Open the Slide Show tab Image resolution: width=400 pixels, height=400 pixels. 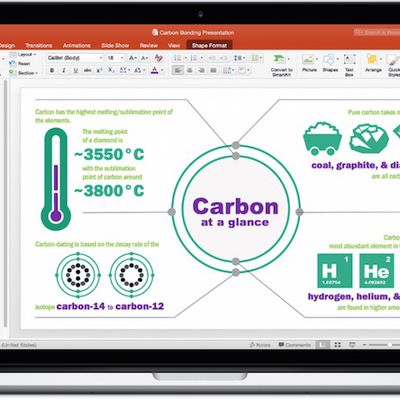[x=115, y=46]
